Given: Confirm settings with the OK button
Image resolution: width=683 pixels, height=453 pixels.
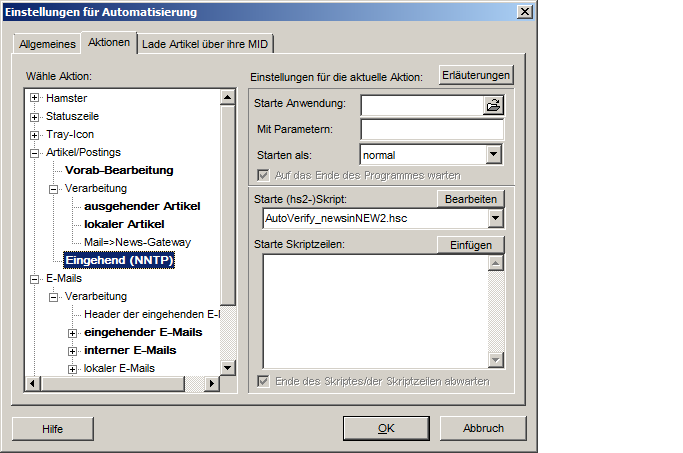Looking at the screenshot, I should pos(387,428).
